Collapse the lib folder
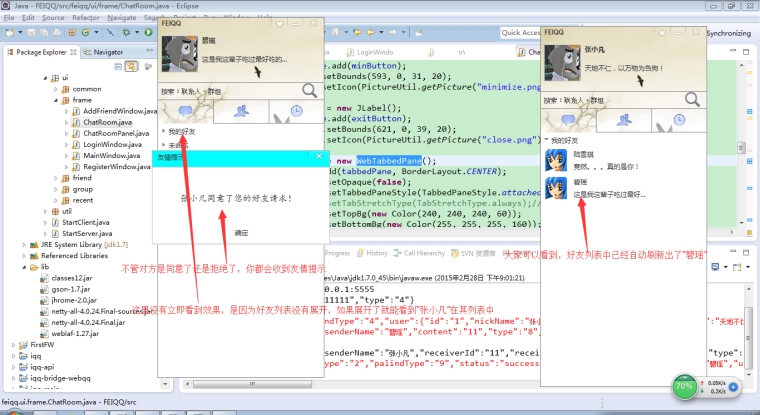The height and width of the screenshot is (415, 760). pos(24,267)
